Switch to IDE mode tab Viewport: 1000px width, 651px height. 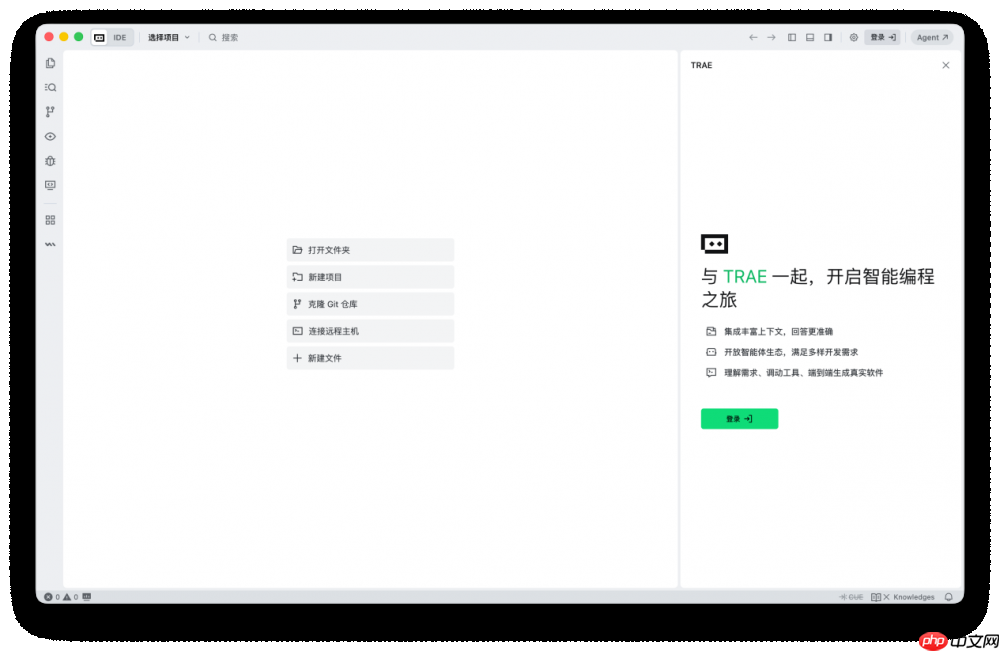[120, 38]
